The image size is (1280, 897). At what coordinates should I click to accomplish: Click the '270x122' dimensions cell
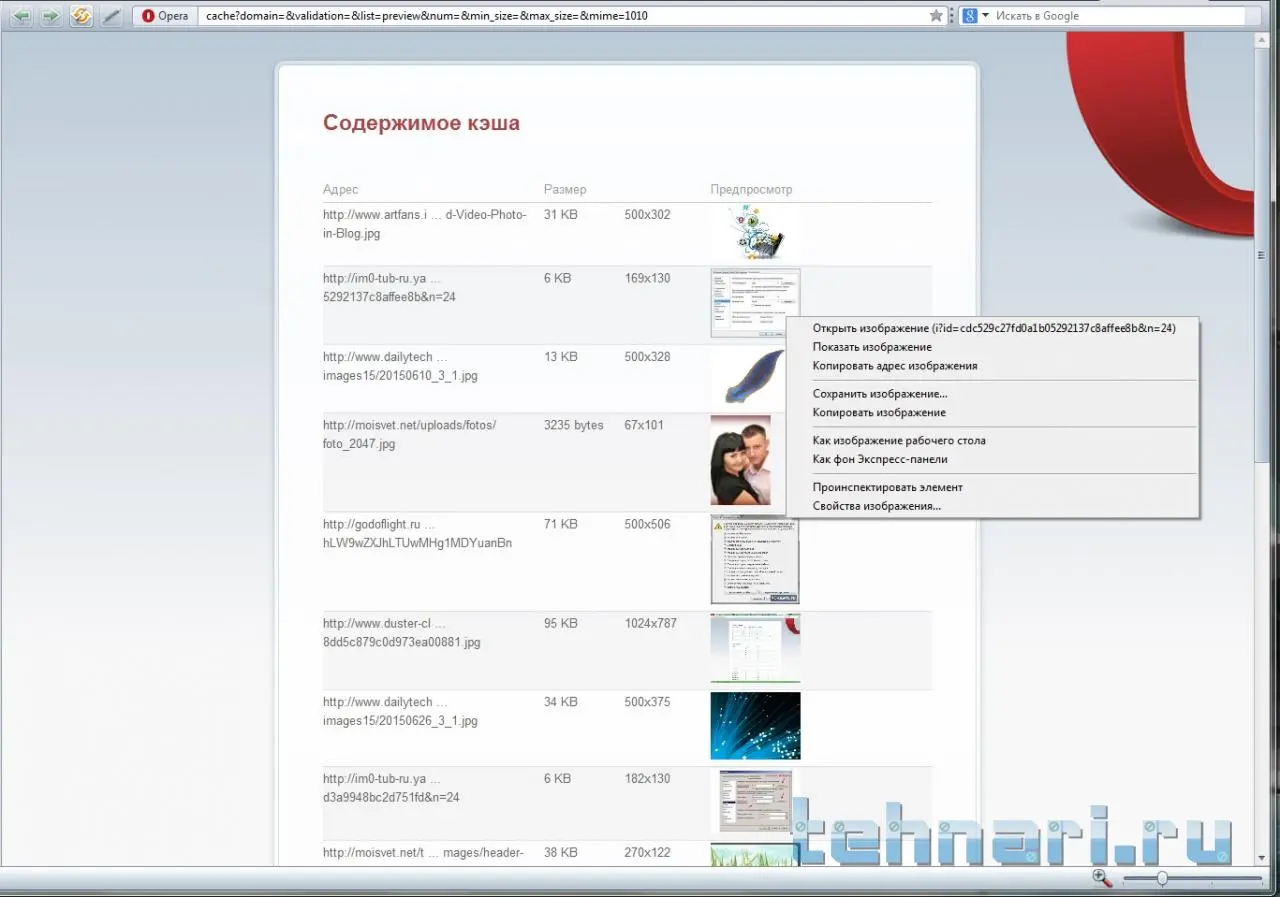pyautogui.click(x=648, y=853)
